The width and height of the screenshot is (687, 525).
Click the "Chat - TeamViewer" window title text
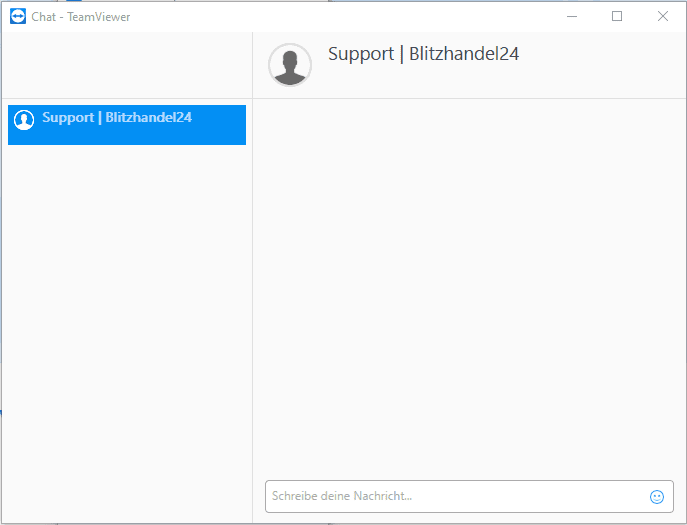click(81, 17)
